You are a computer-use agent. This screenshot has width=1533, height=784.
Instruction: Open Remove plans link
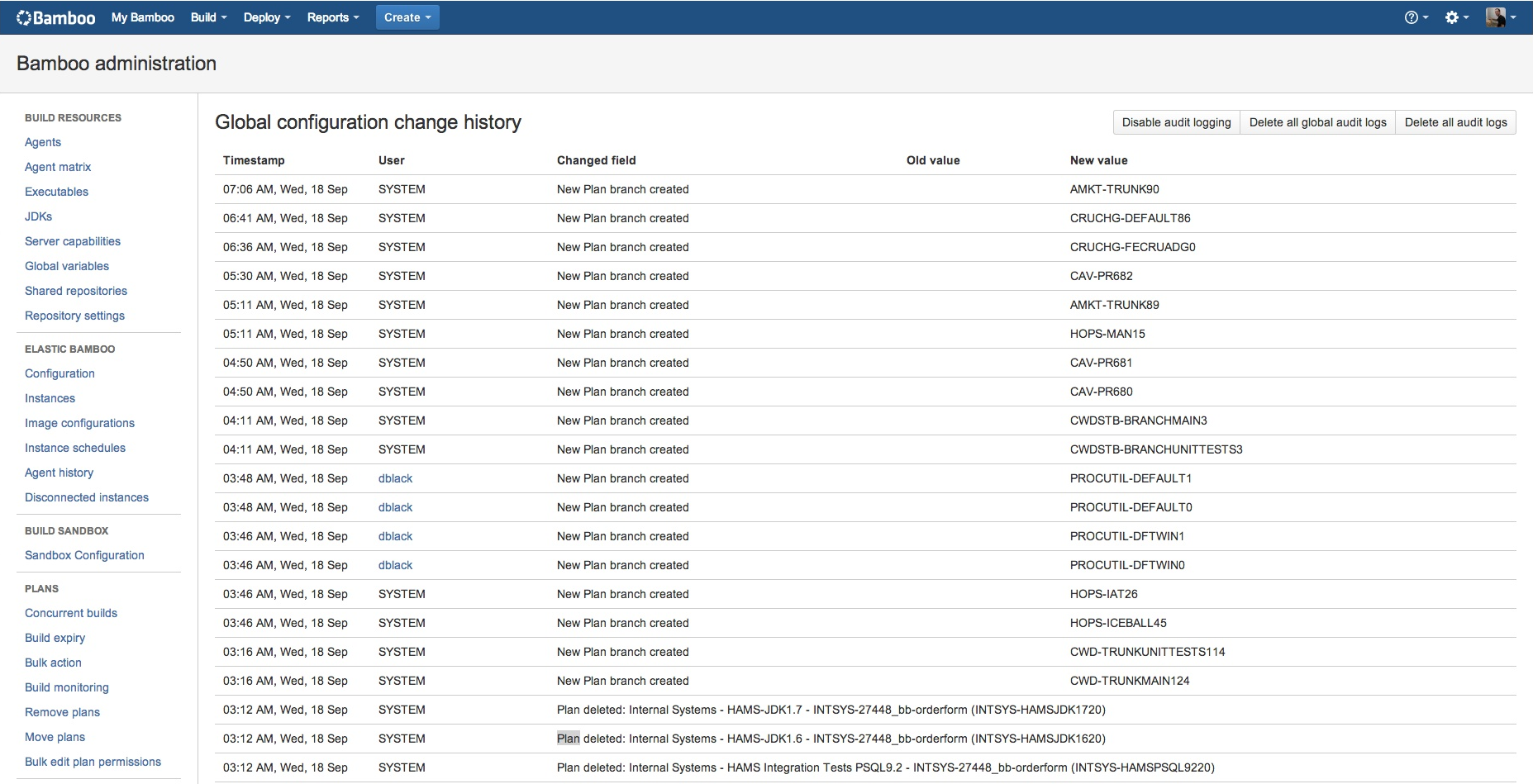coord(62,712)
